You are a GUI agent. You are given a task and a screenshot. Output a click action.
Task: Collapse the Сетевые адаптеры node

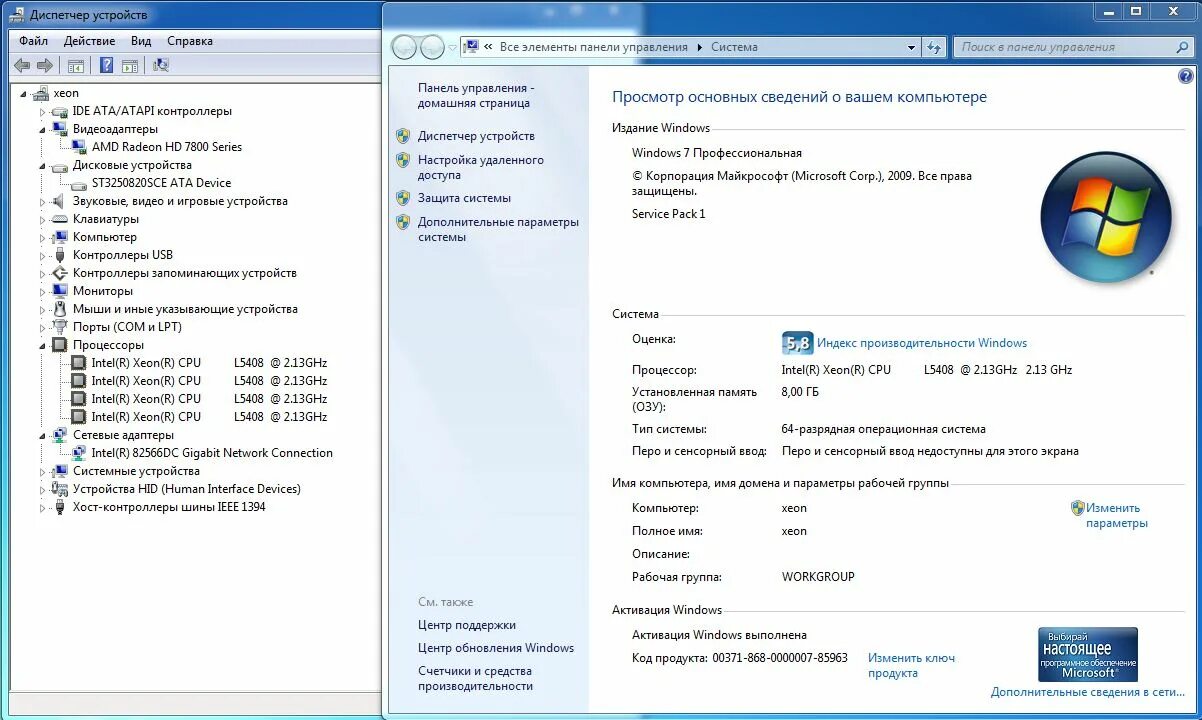43,435
